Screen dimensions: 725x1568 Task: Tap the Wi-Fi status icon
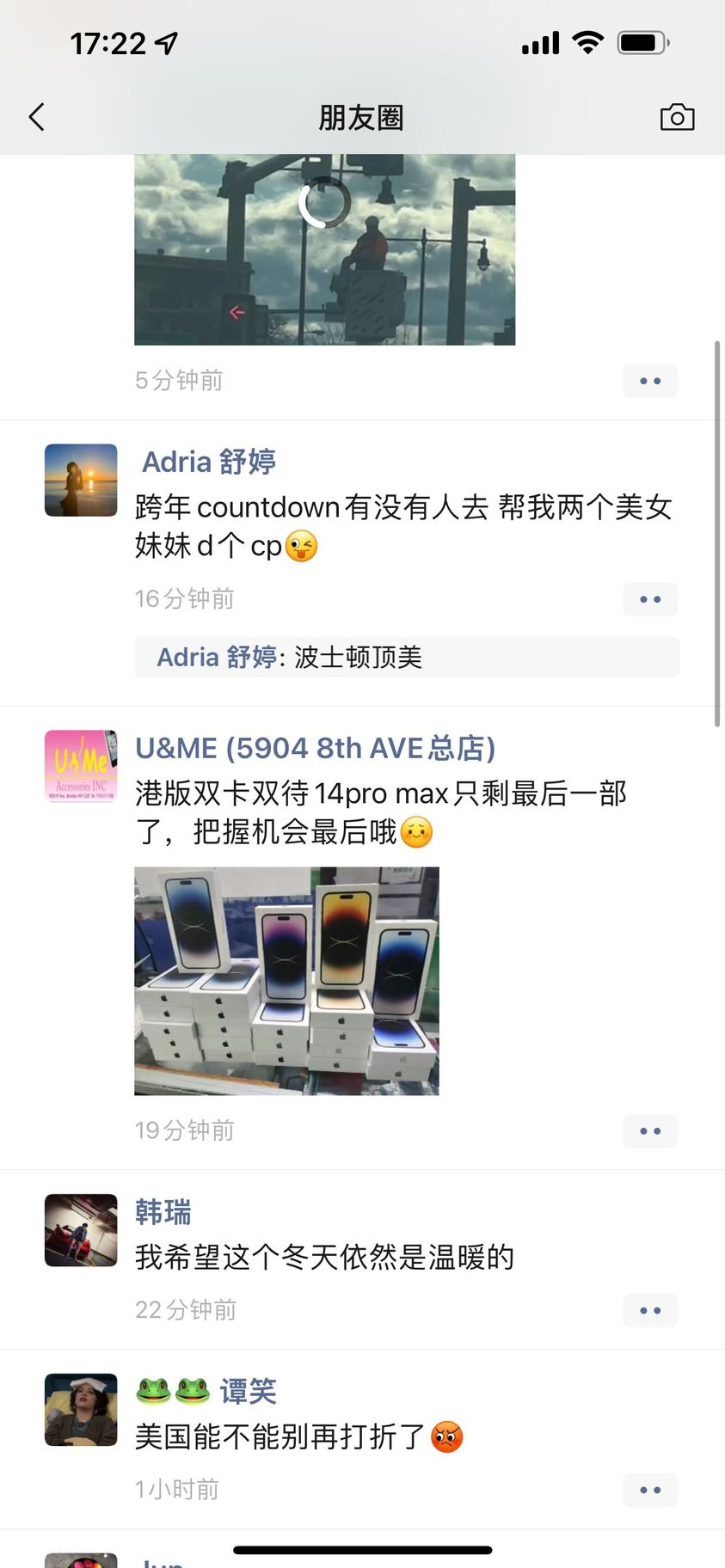pos(588,42)
